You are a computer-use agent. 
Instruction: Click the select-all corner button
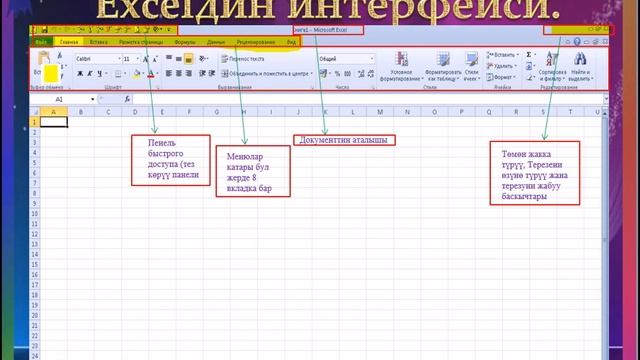click(x=35, y=112)
